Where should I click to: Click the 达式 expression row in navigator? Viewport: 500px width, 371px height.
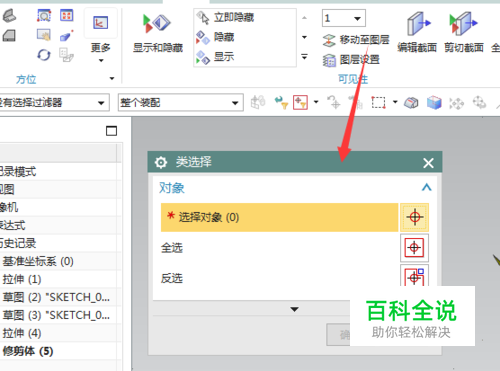(x=58, y=225)
